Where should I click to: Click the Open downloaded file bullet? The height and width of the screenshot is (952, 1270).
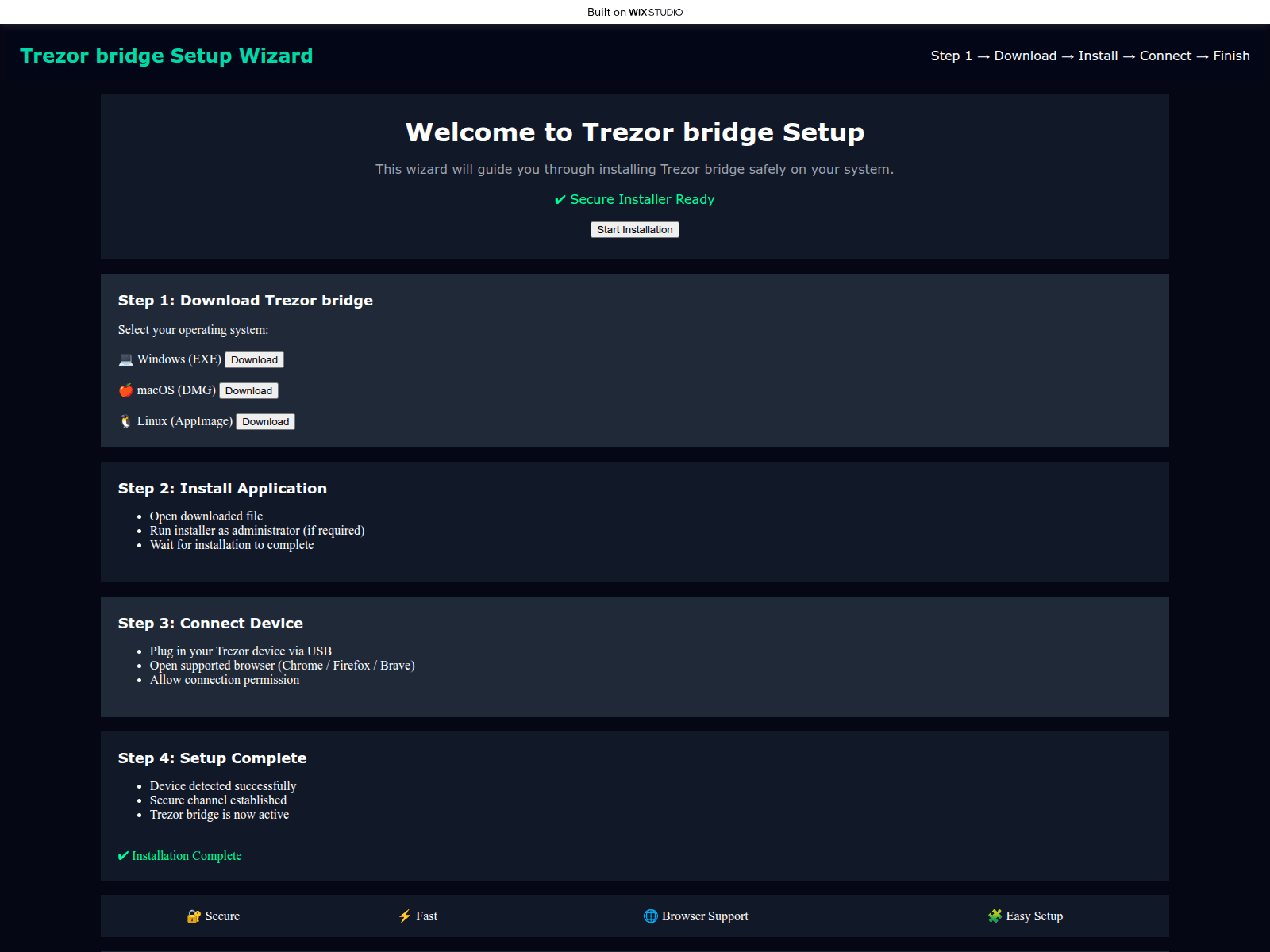click(x=206, y=516)
